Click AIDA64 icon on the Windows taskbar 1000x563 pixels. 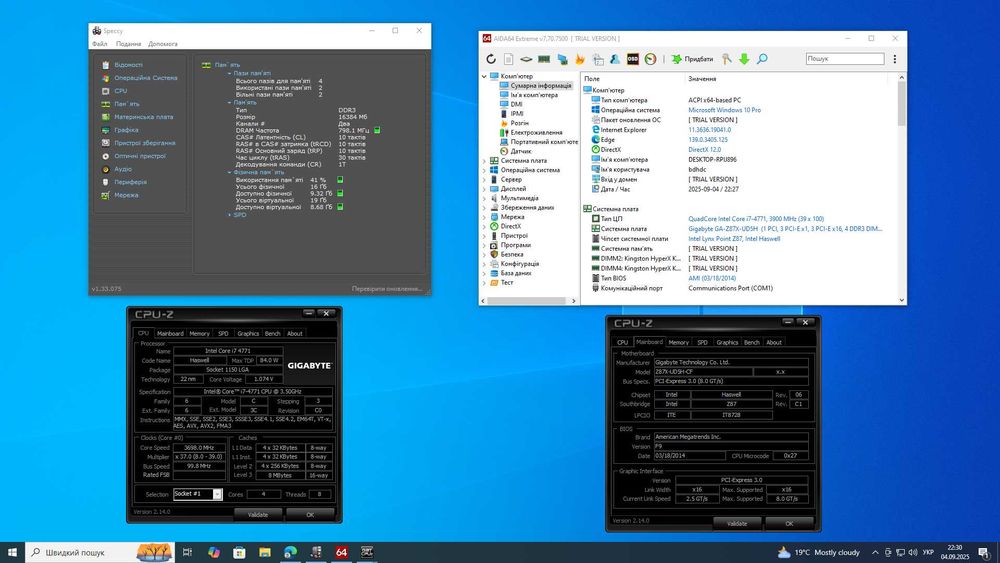[341, 552]
